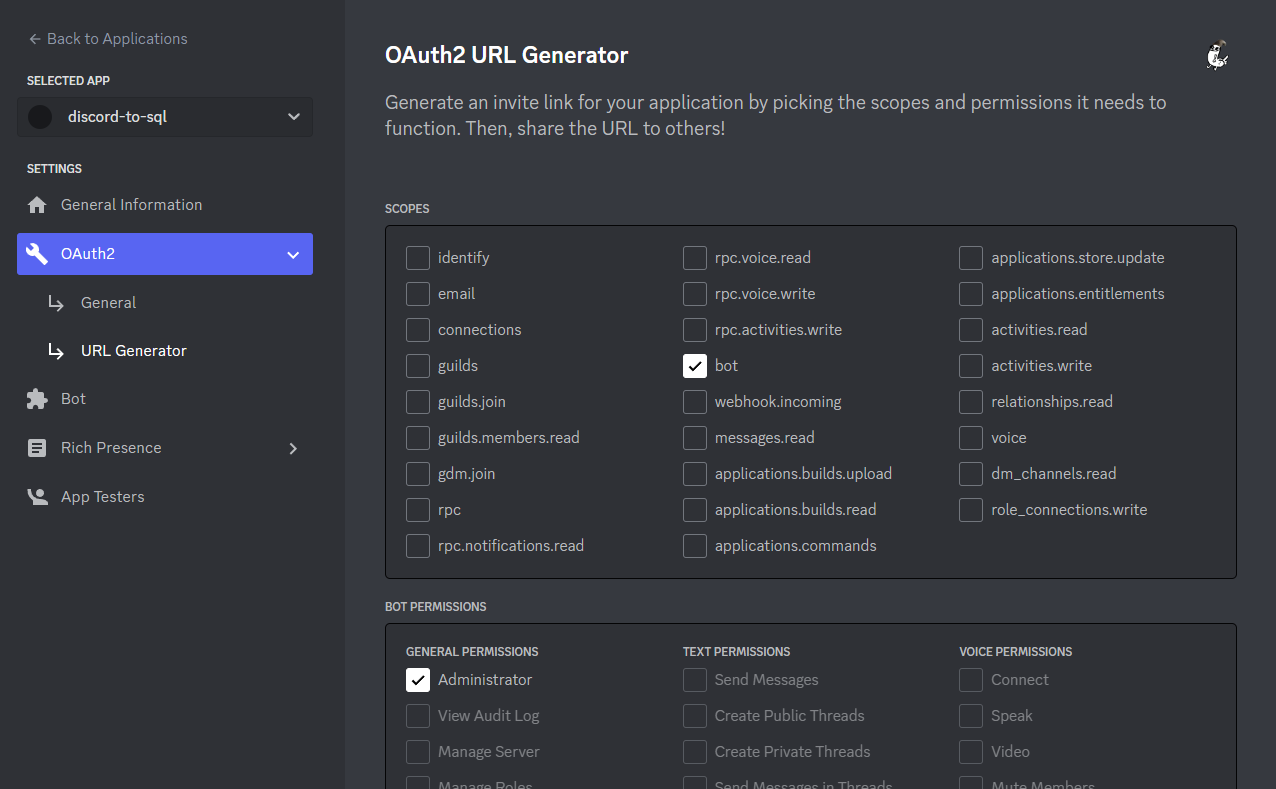This screenshot has height=789, width=1276.
Task: Click the App Testers speaking-head icon
Action: click(36, 496)
